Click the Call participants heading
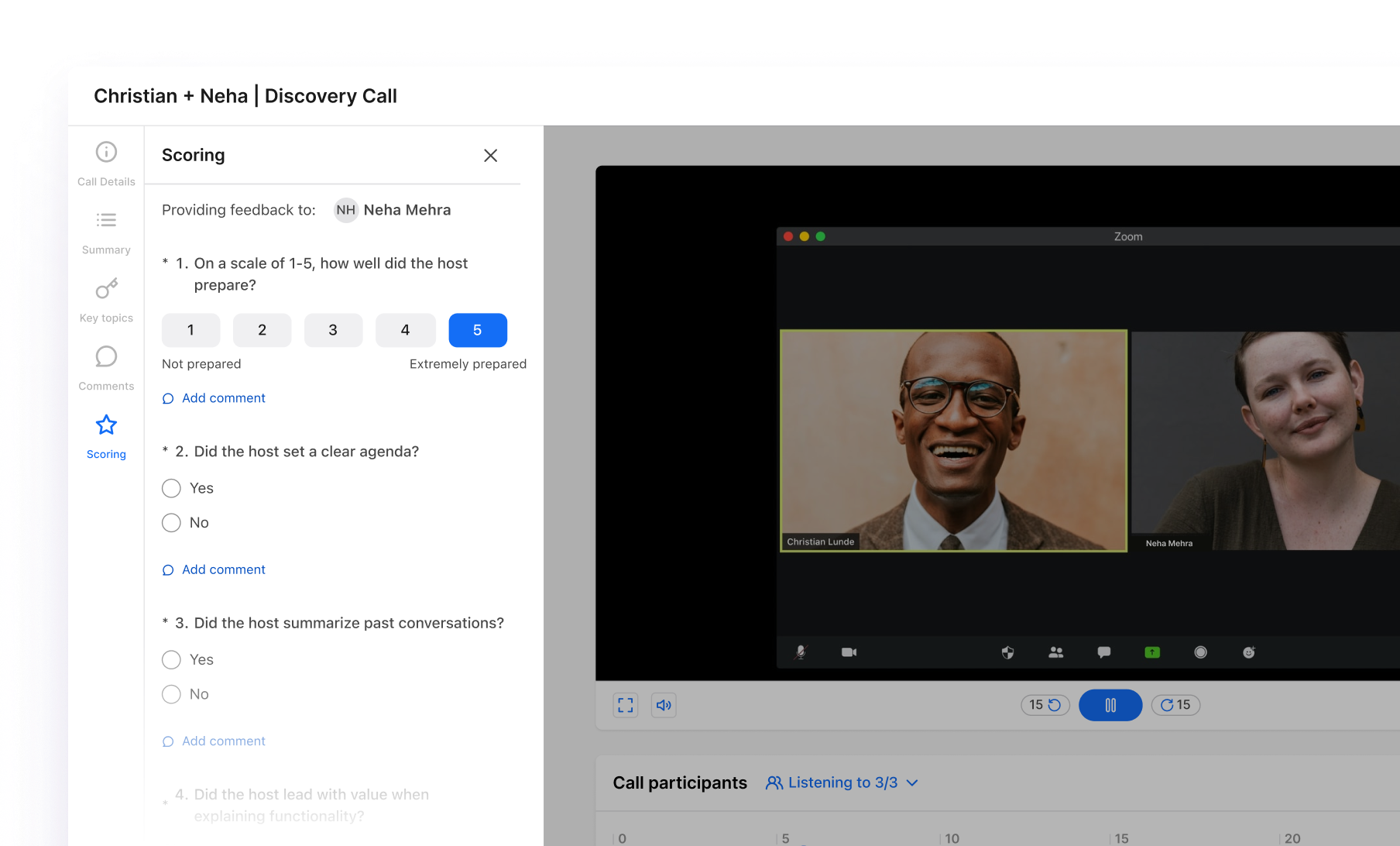This screenshot has height=846, width=1400. click(x=680, y=783)
